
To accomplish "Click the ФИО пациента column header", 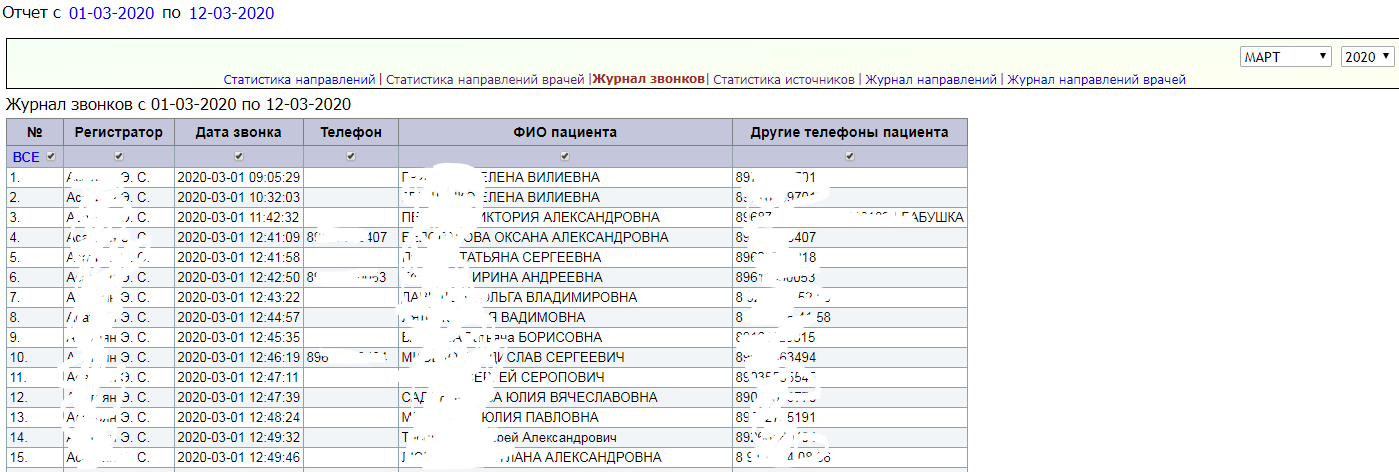I will click(565, 132).
